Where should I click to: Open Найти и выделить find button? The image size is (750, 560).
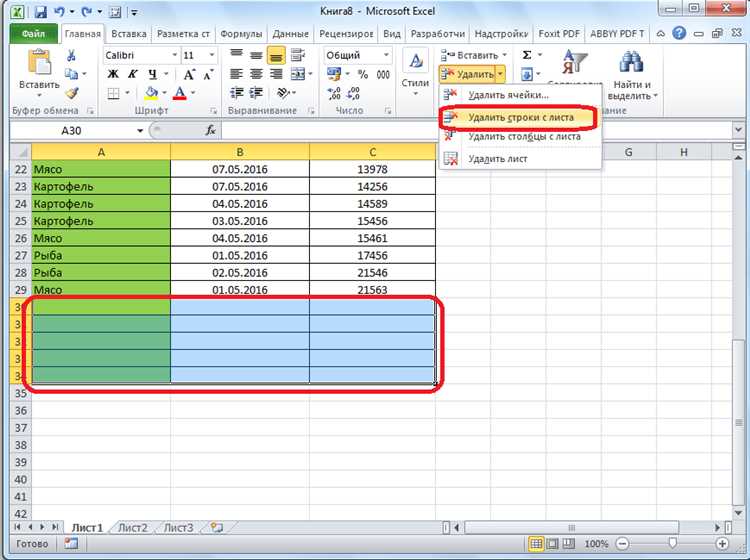click(x=632, y=76)
